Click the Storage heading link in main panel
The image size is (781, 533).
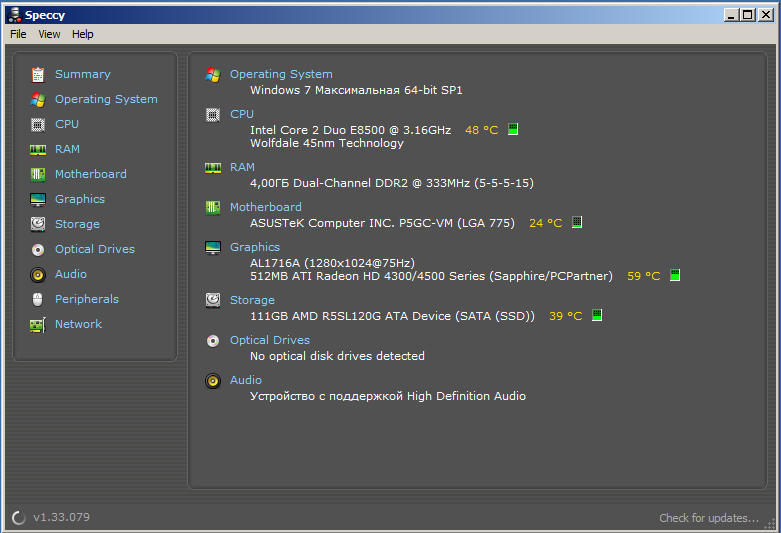pyautogui.click(x=252, y=300)
